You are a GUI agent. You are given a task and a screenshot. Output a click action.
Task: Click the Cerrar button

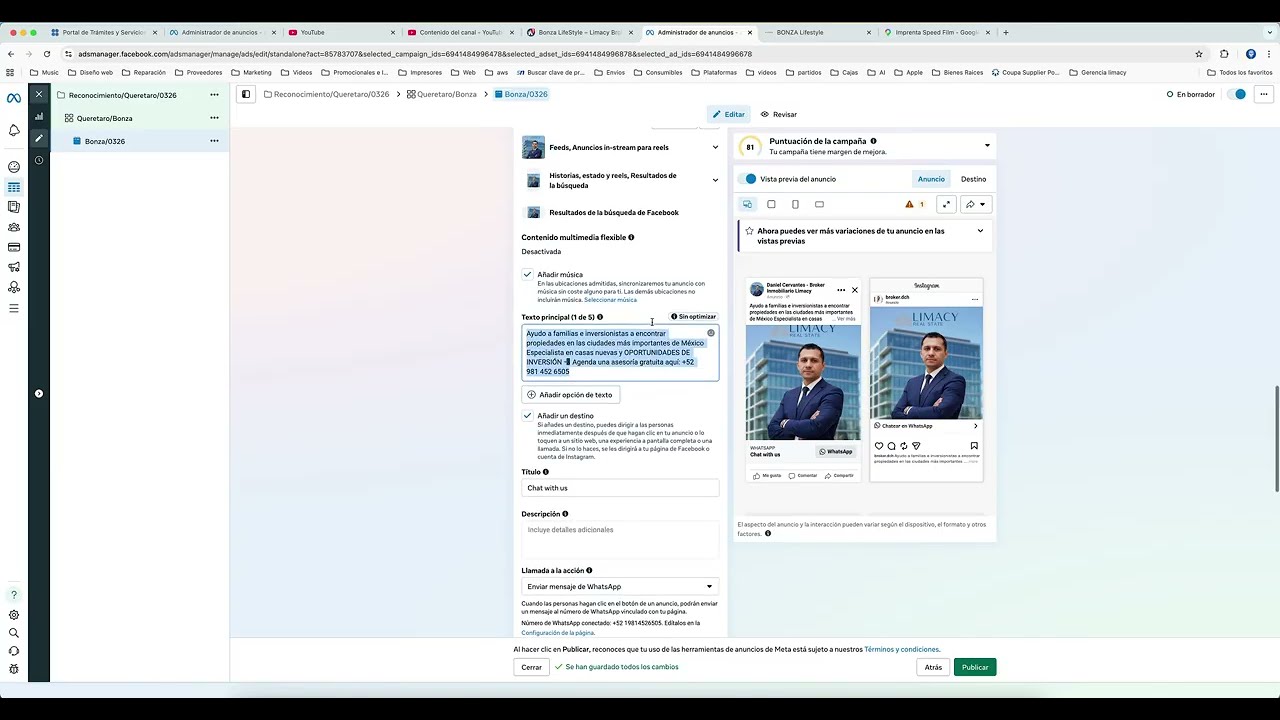click(531, 667)
